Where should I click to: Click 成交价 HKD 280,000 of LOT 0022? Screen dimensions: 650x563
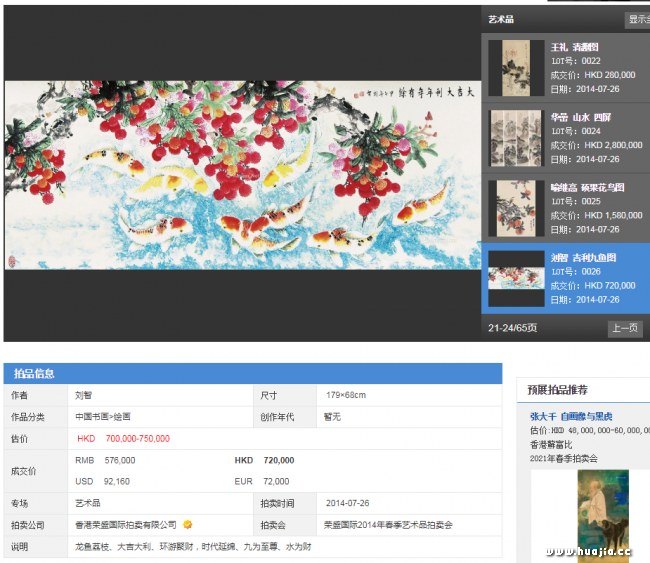(593, 75)
